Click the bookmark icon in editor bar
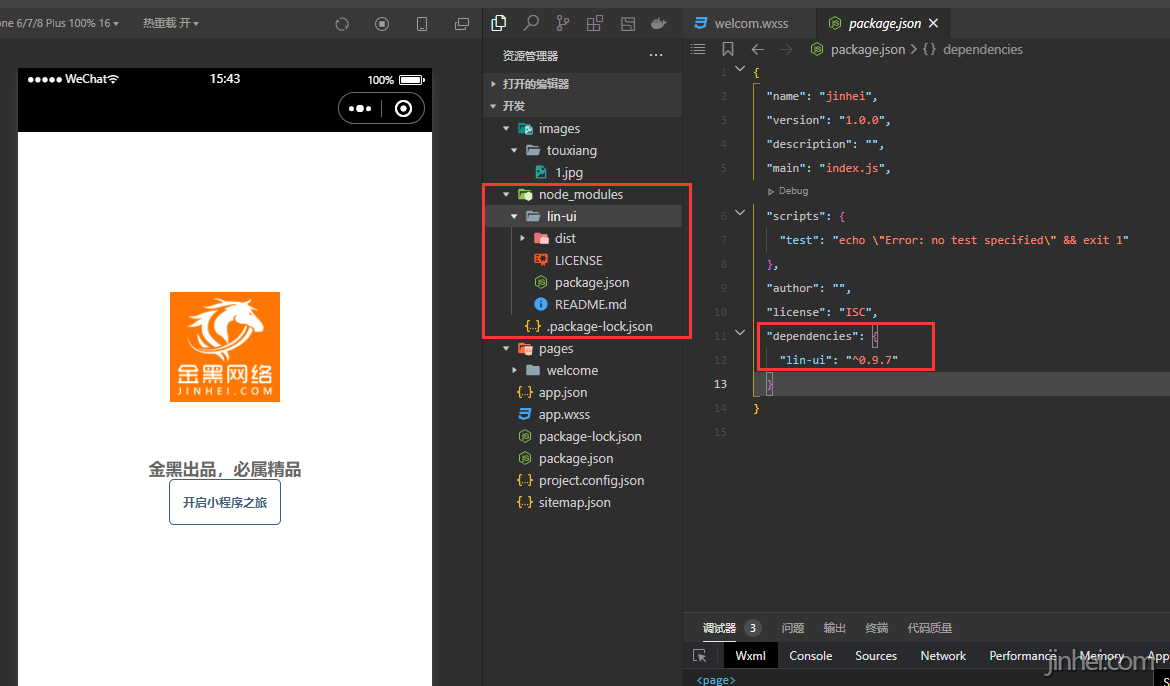Screen dimensions: 1170x686 (x=728, y=49)
